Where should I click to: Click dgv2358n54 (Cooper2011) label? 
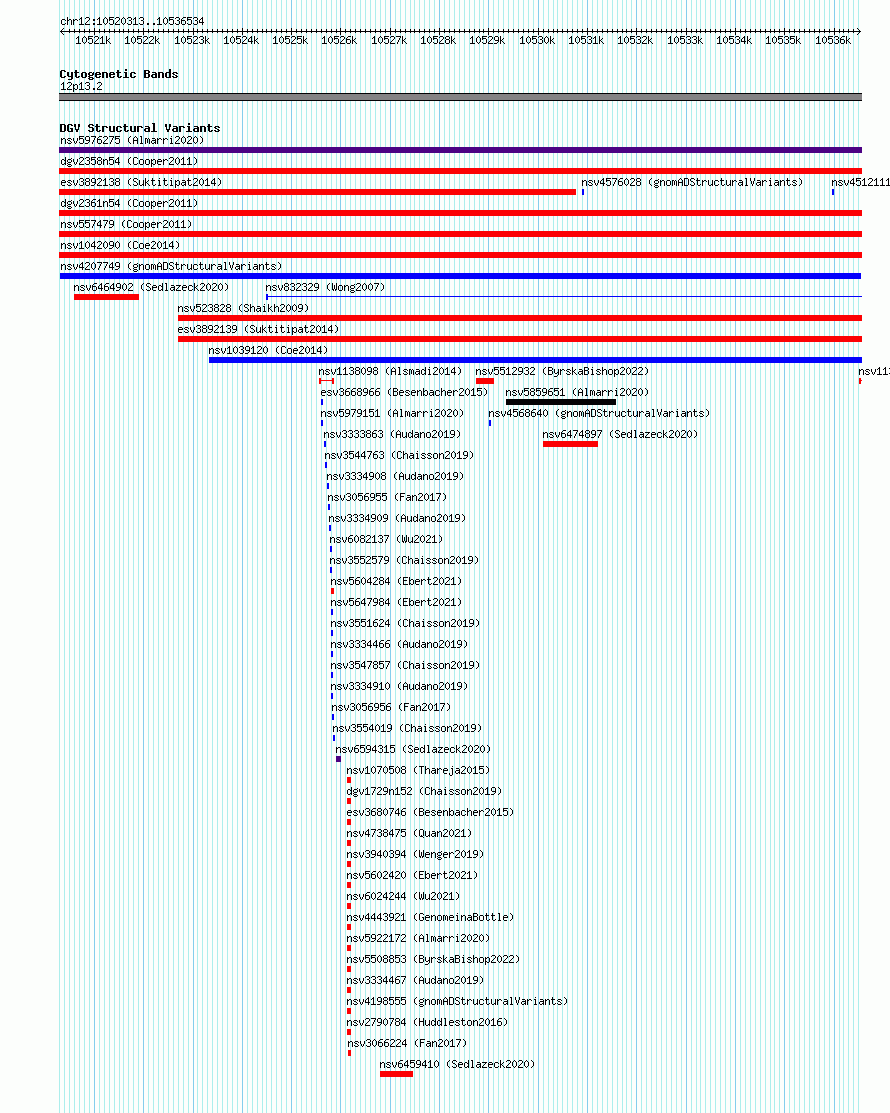(129, 161)
